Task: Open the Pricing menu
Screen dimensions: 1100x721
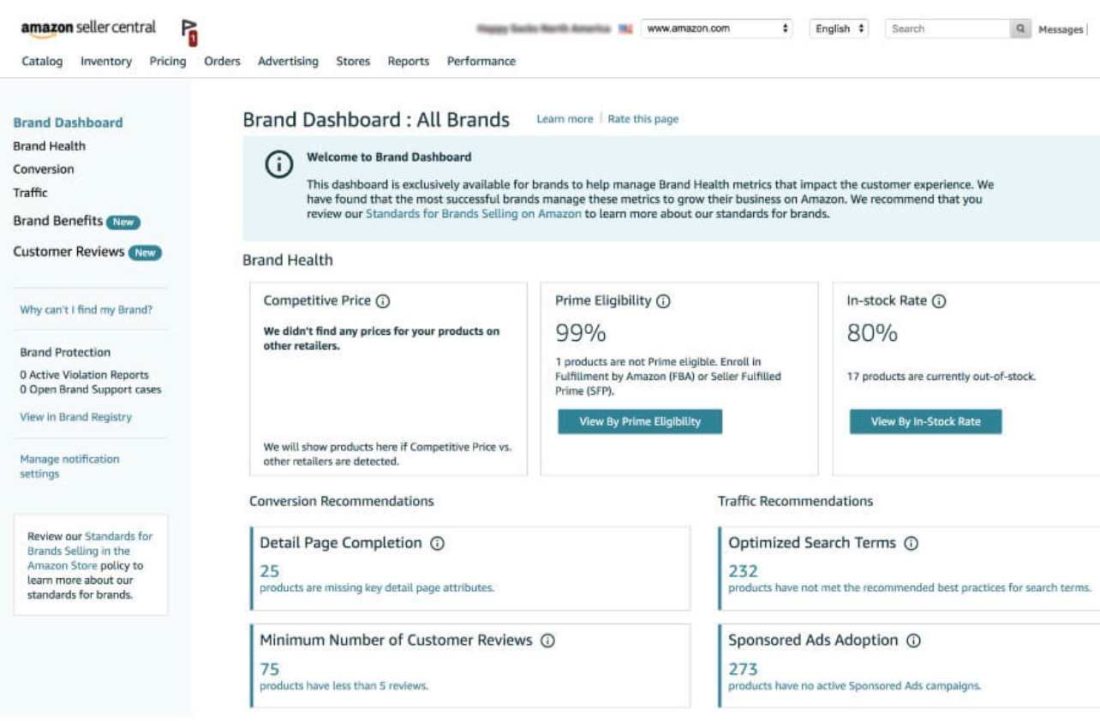Action: pos(168,61)
